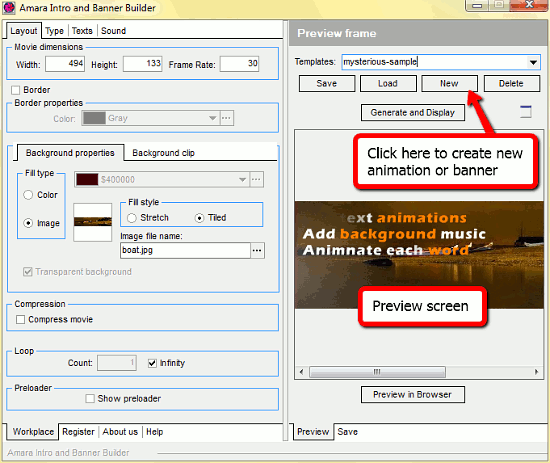Click the Image file name field boat.jpg
This screenshot has height=463, width=550.
[x=185, y=250]
